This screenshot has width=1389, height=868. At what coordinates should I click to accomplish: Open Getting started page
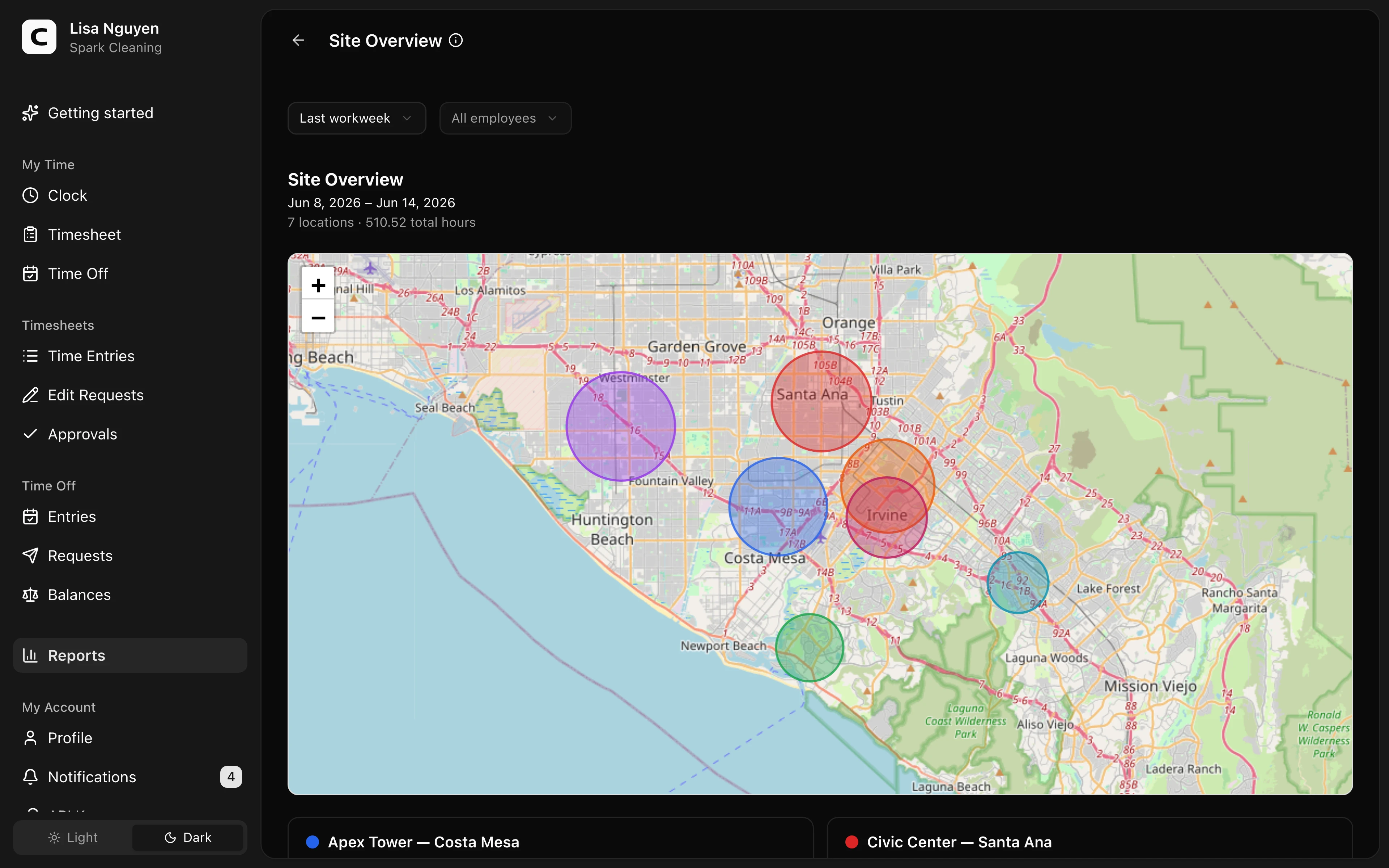[x=130, y=113]
